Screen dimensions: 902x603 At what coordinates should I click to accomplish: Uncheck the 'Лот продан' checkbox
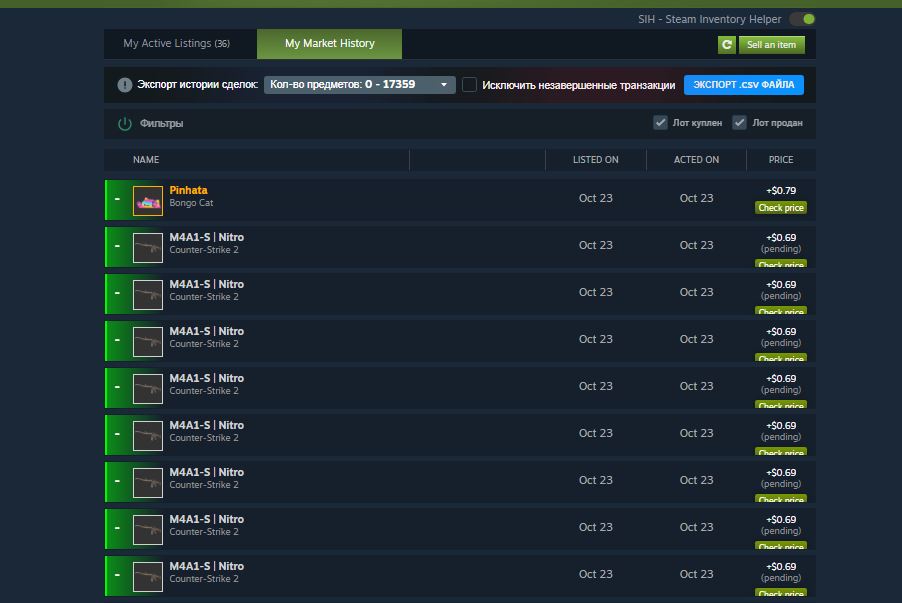click(739, 123)
